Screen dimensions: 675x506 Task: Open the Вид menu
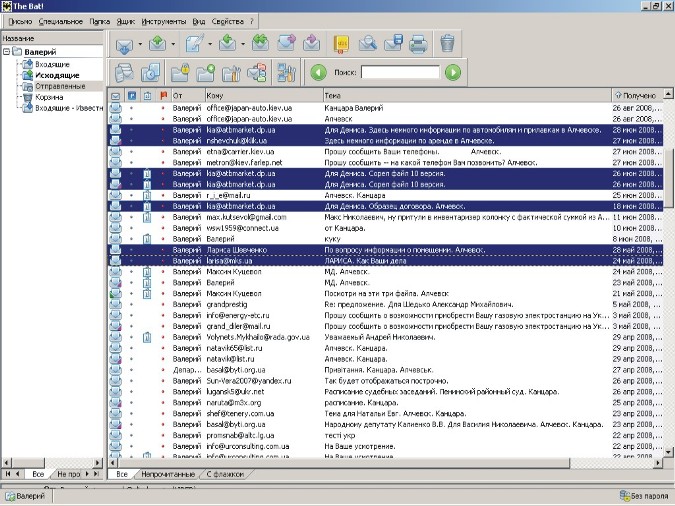coord(198,22)
